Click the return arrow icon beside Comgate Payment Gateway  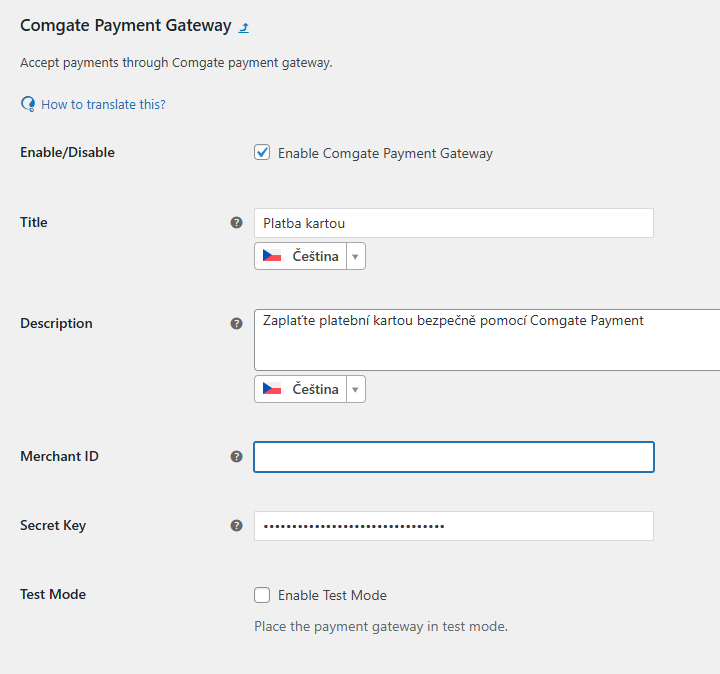click(244, 28)
